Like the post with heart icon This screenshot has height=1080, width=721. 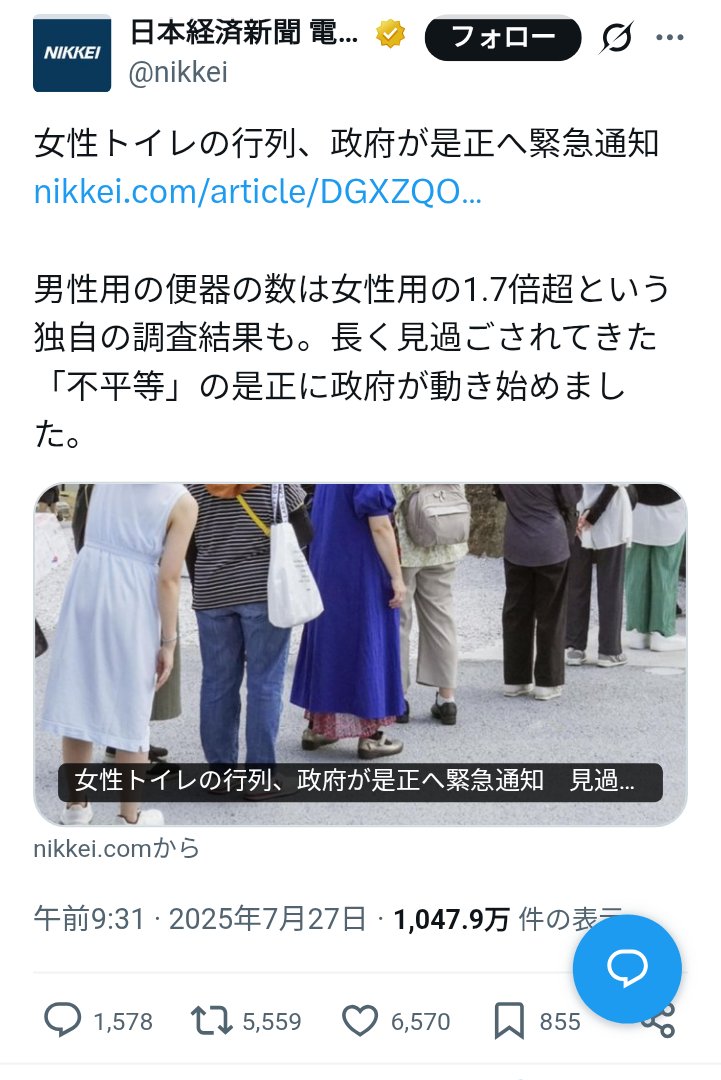coord(360,1021)
